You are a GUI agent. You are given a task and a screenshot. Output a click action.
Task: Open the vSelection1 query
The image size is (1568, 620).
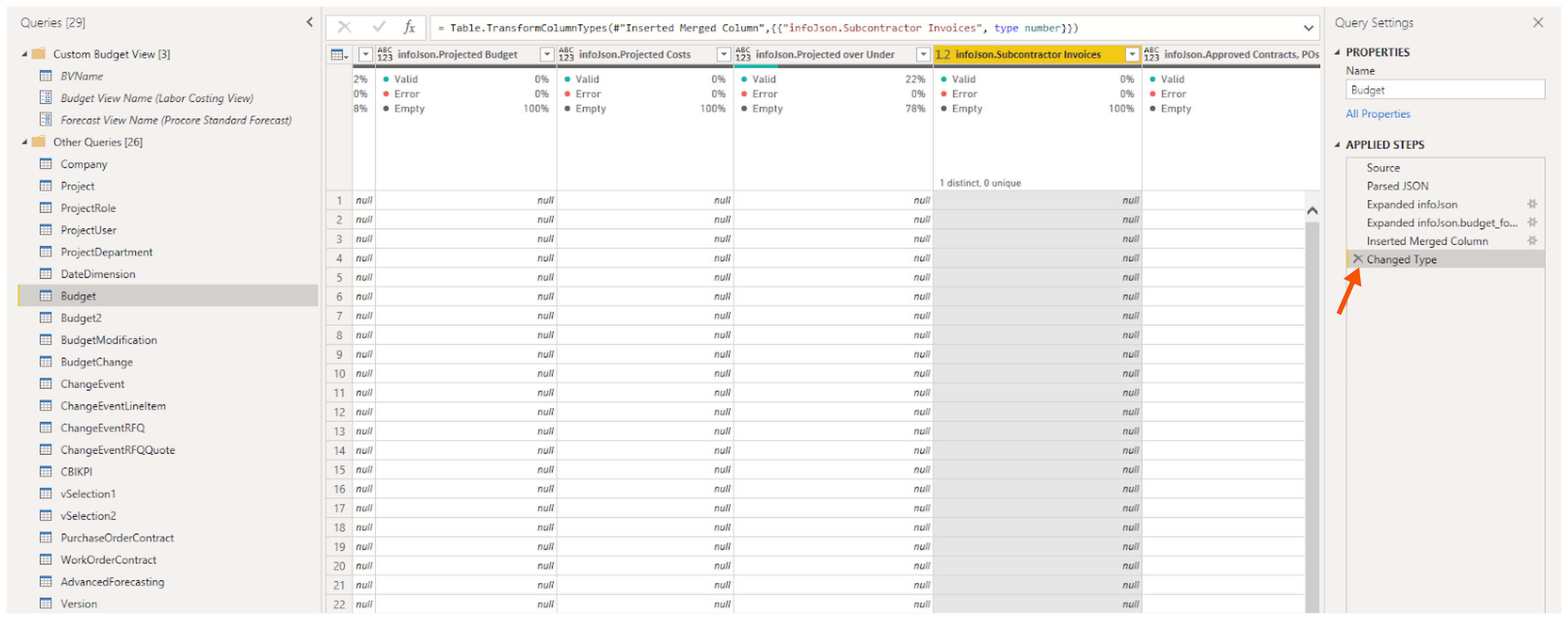point(87,493)
